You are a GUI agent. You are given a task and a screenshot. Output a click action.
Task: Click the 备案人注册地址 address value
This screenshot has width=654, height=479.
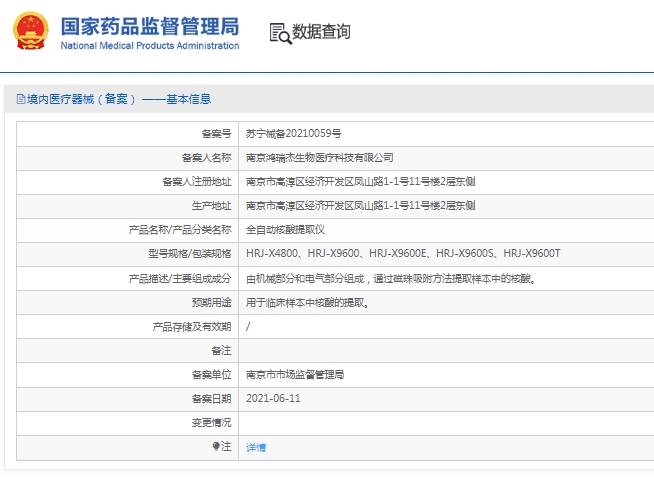(x=360, y=182)
